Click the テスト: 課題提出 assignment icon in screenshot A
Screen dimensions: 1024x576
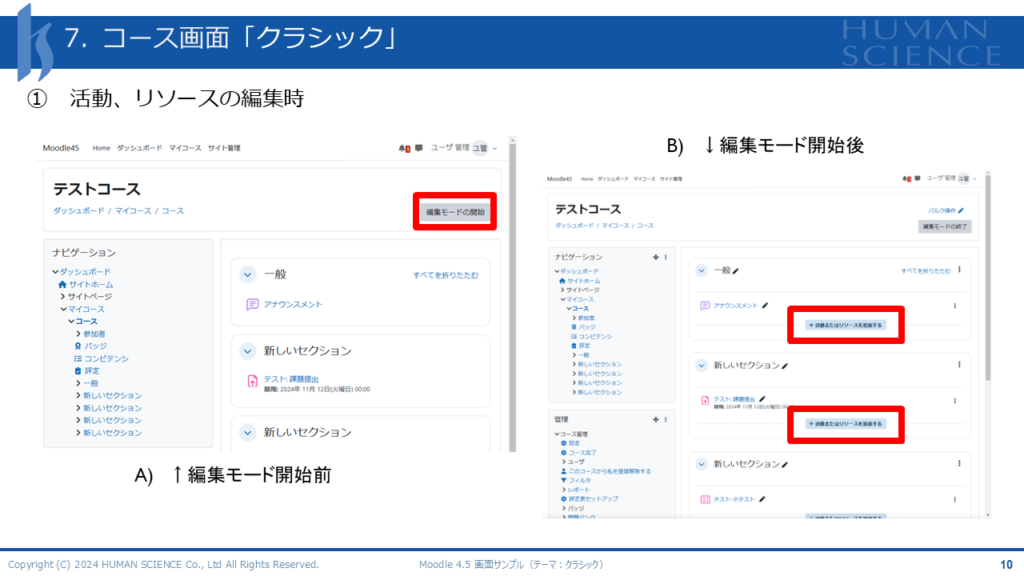pos(252,381)
